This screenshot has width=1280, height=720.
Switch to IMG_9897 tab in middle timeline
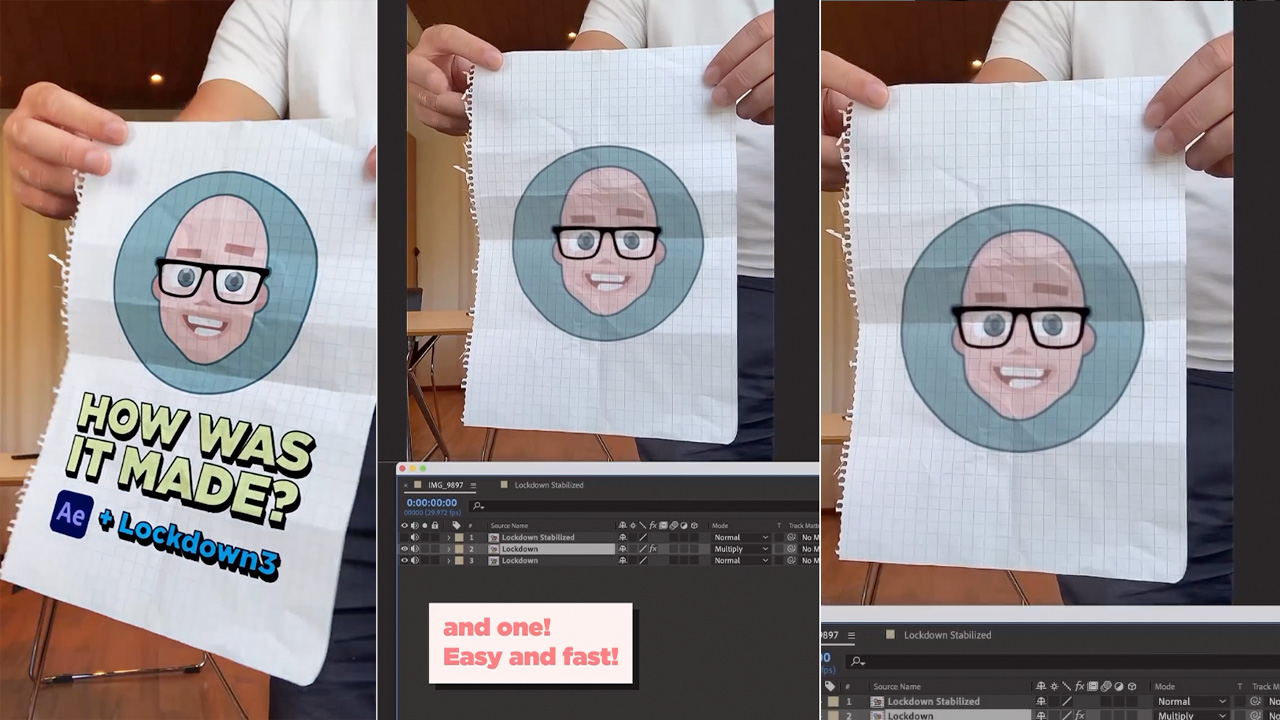click(445, 485)
